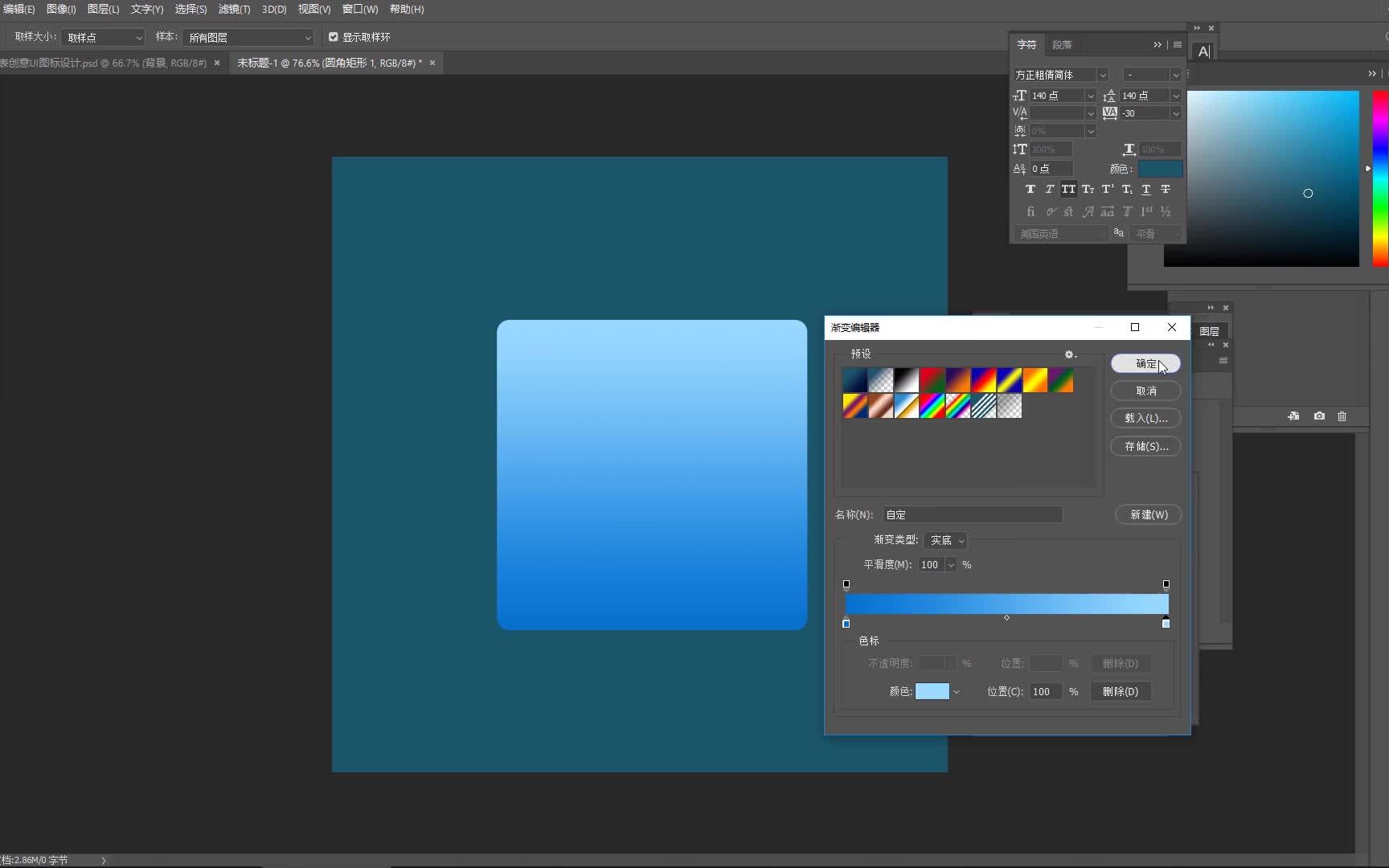
Task: Open the font size 140 点 dropdown arrow
Action: 1091,96
